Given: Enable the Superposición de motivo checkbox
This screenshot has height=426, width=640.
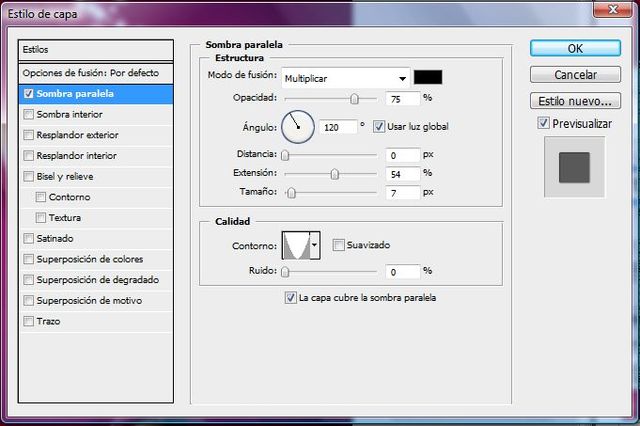Looking at the screenshot, I should (x=28, y=301).
